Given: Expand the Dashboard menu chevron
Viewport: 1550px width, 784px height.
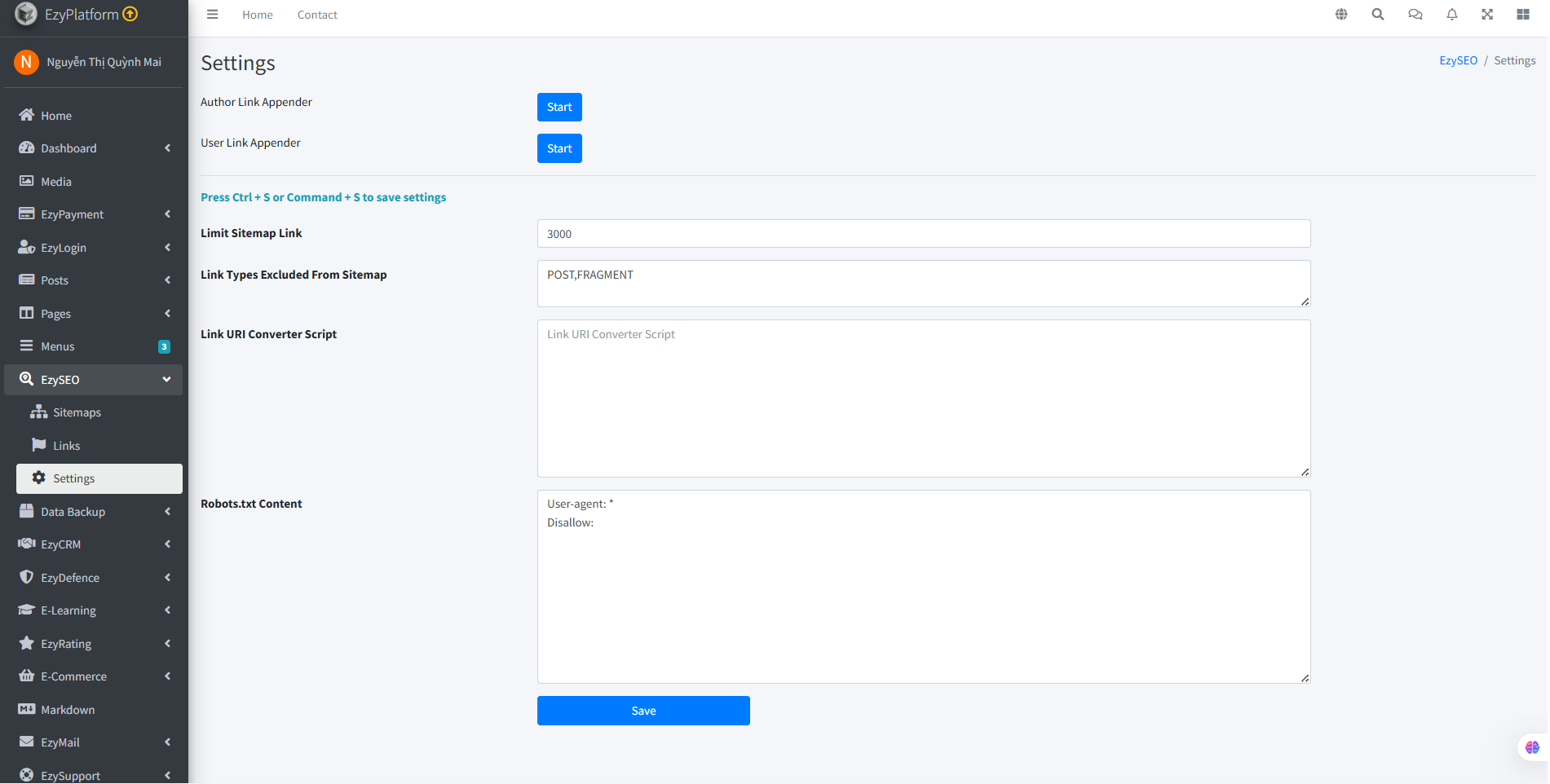Looking at the screenshot, I should click(x=167, y=148).
